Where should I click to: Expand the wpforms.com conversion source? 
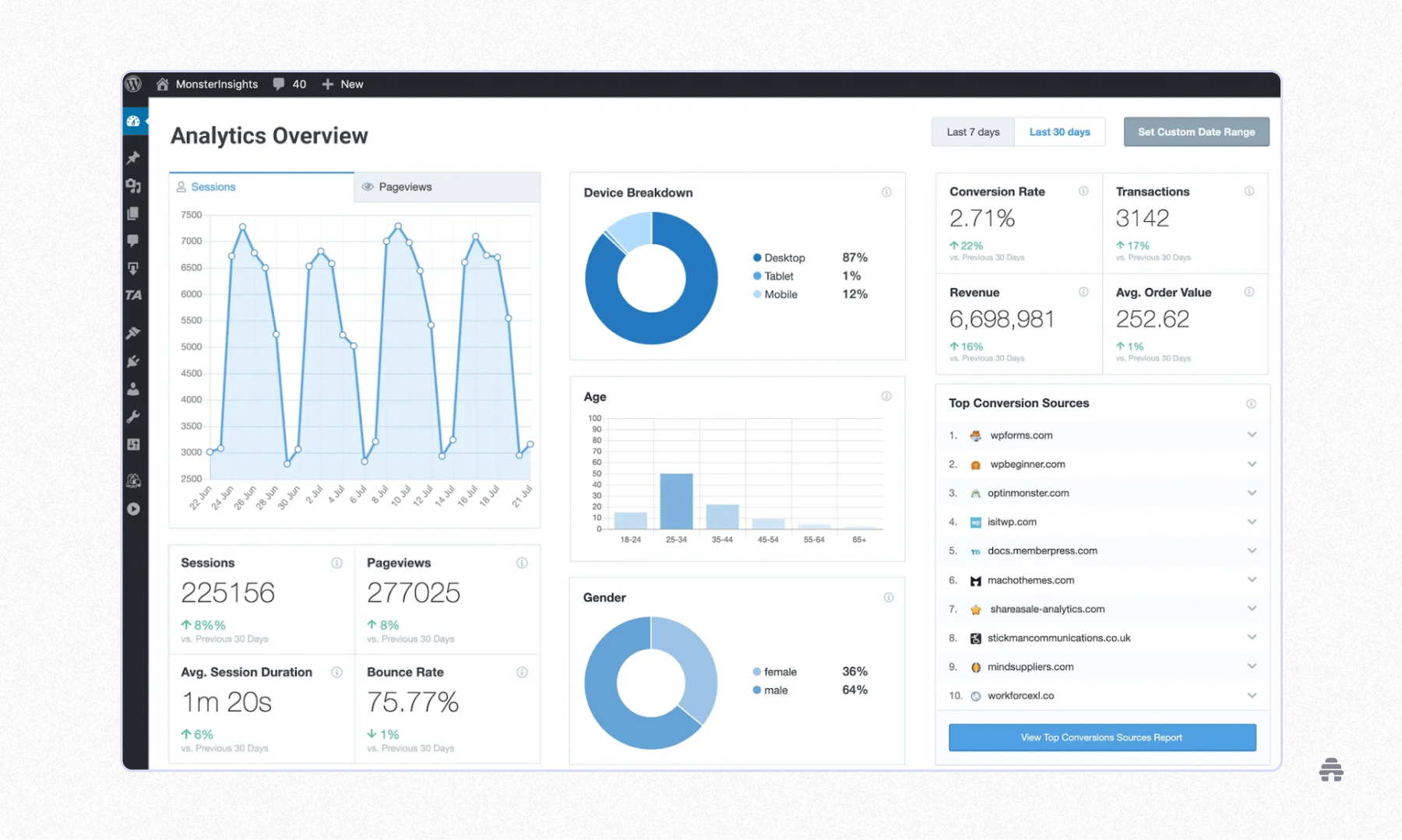(1252, 435)
